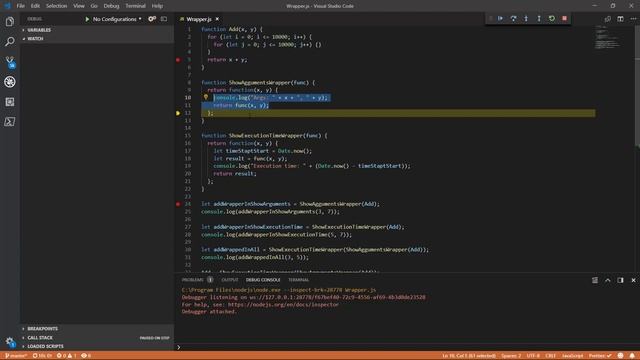
Task: Click Step Out in debug toolbar
Action: pos(539,18)
